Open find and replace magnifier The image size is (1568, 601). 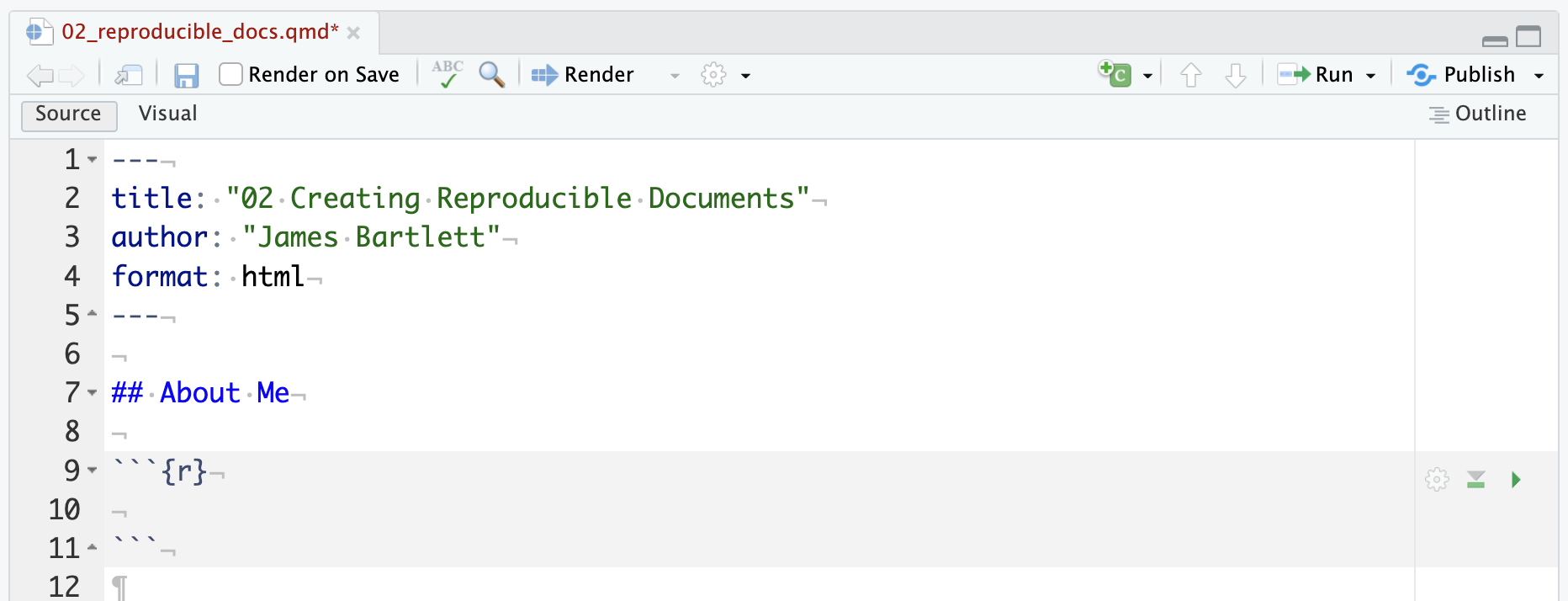(x=492, y=75)
